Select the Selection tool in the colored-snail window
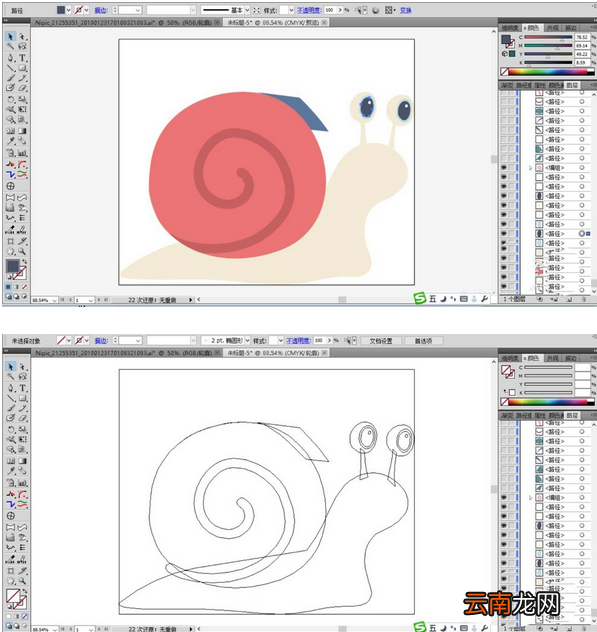The width and height of the screenshot is (597, 632). click(10, 37)
